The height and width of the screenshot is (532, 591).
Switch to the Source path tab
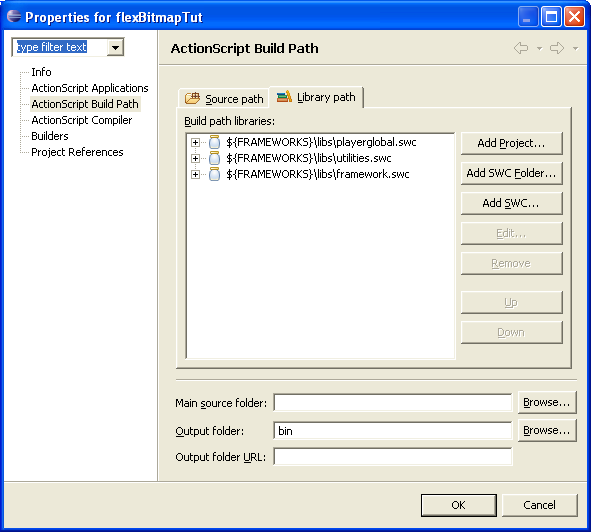(x=224, y=98)
